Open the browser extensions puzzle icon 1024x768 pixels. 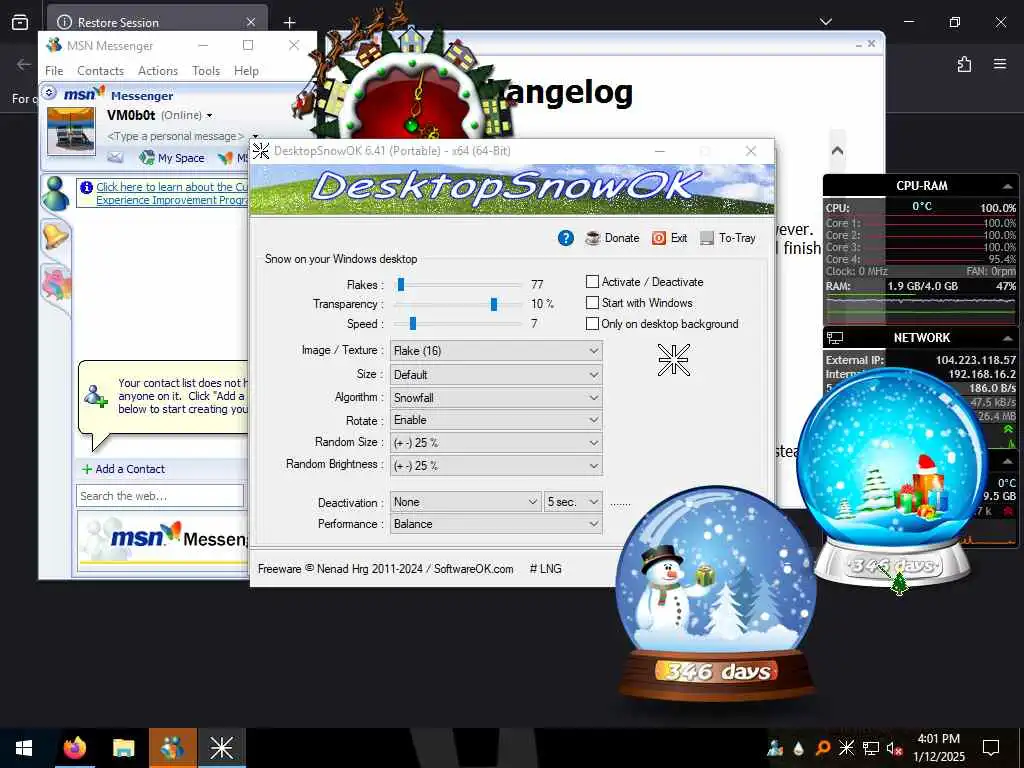coord(964,64)
